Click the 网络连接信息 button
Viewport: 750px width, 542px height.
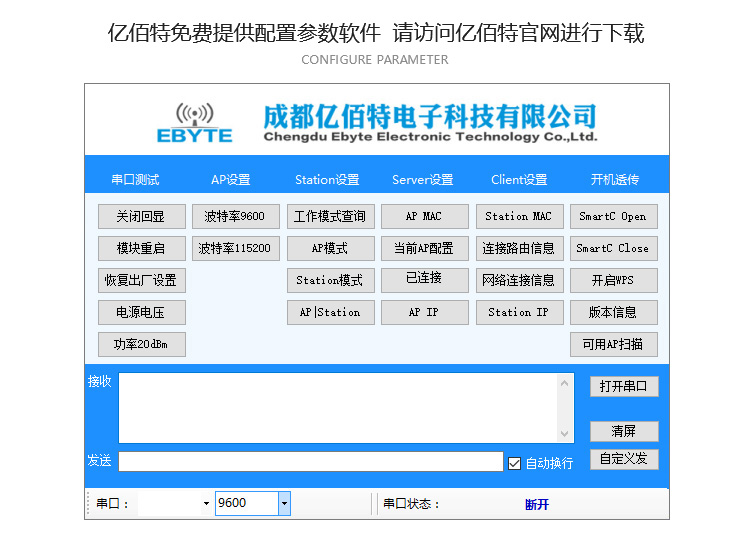(x=519, y=280)
